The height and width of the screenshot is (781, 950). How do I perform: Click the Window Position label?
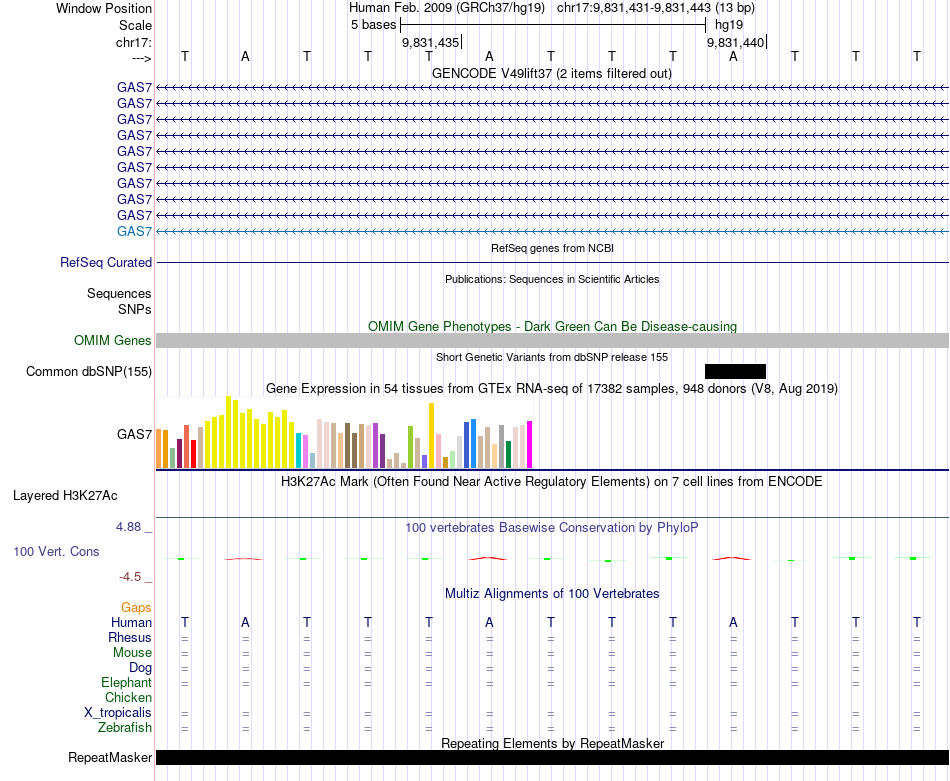click(104, 8)
